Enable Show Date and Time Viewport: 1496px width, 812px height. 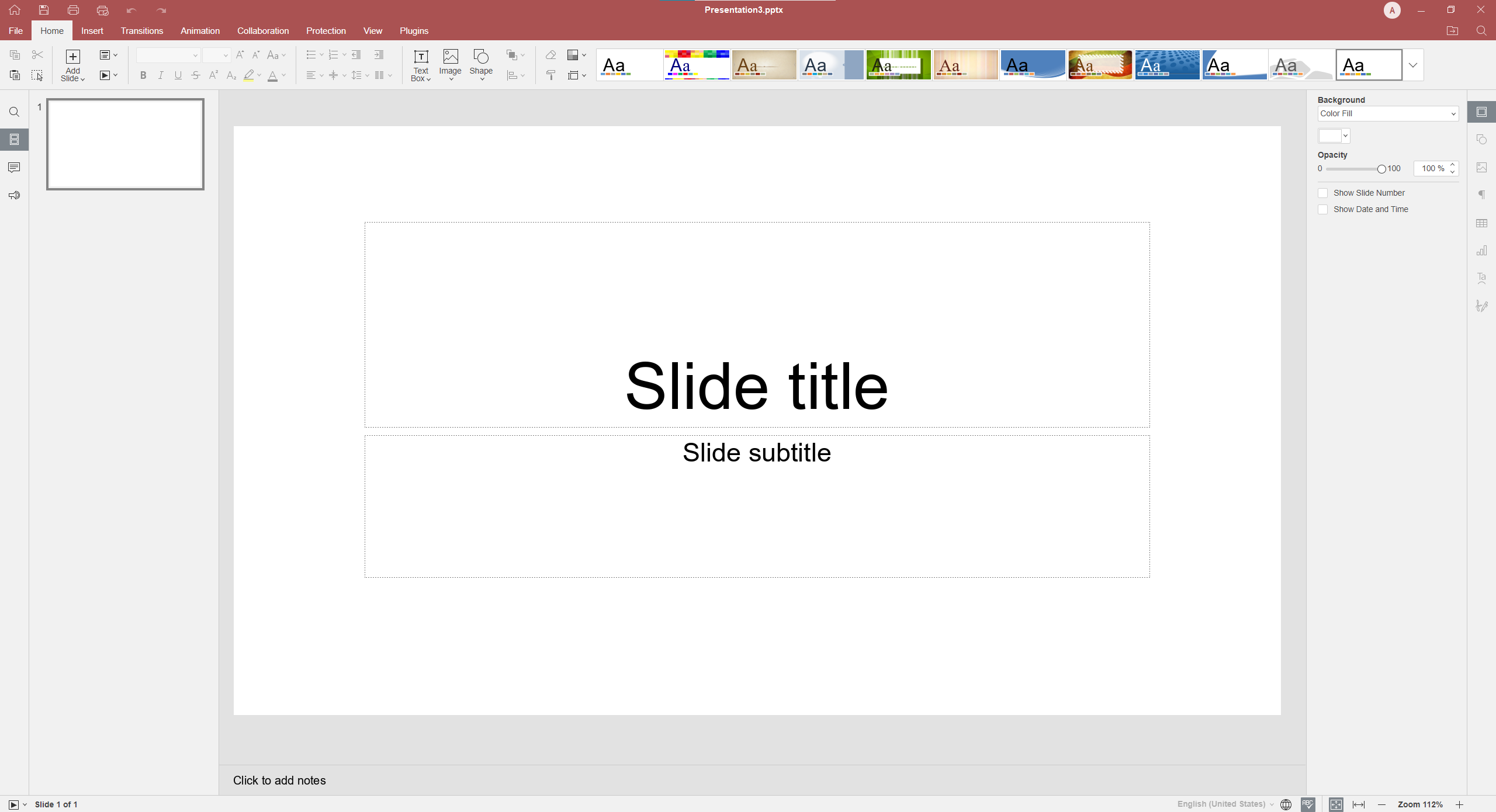(x=1324, y=209)
